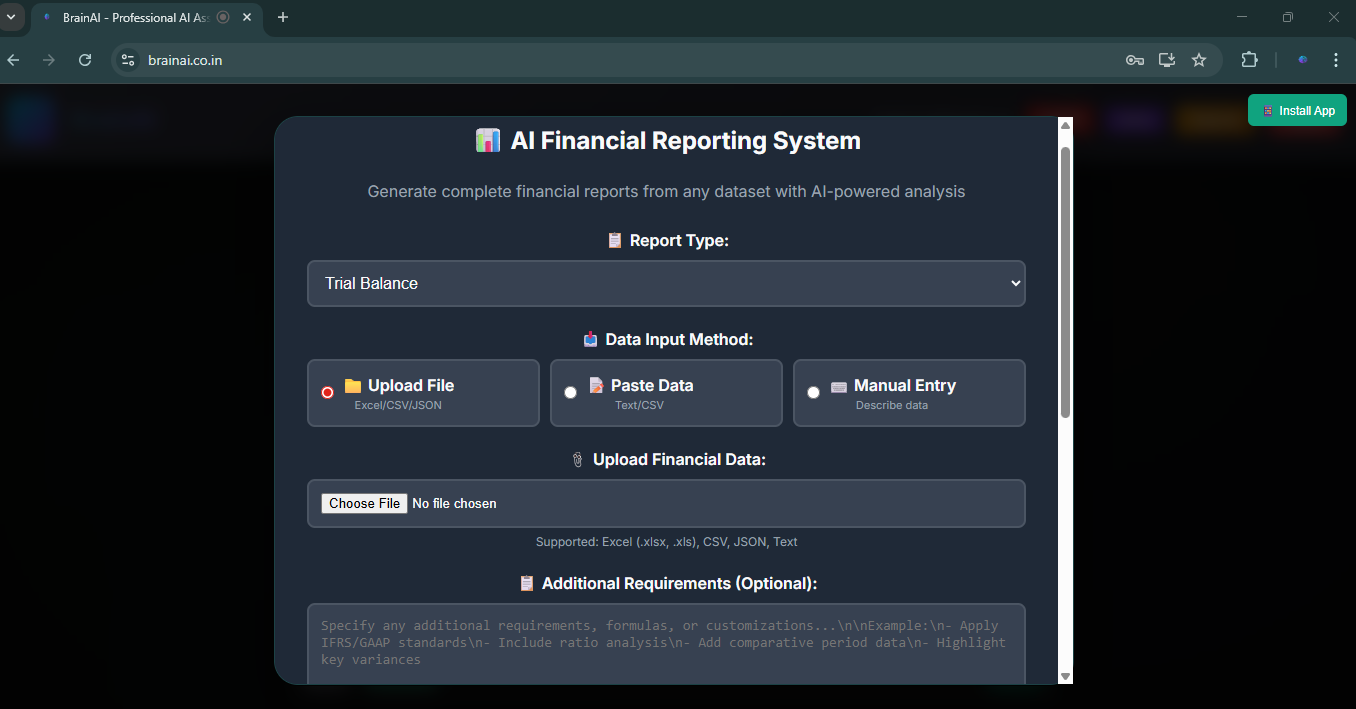Click the address bar URL brainai.co.in
This screenshot has width=1356, height=709.
coord(185,60)
